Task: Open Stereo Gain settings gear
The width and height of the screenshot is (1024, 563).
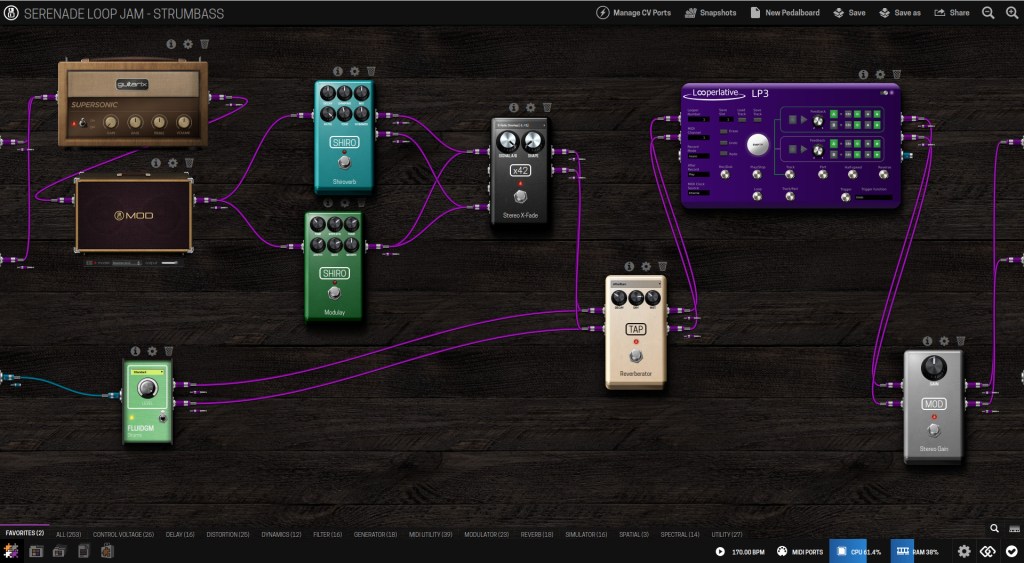Action: (944, 341)
